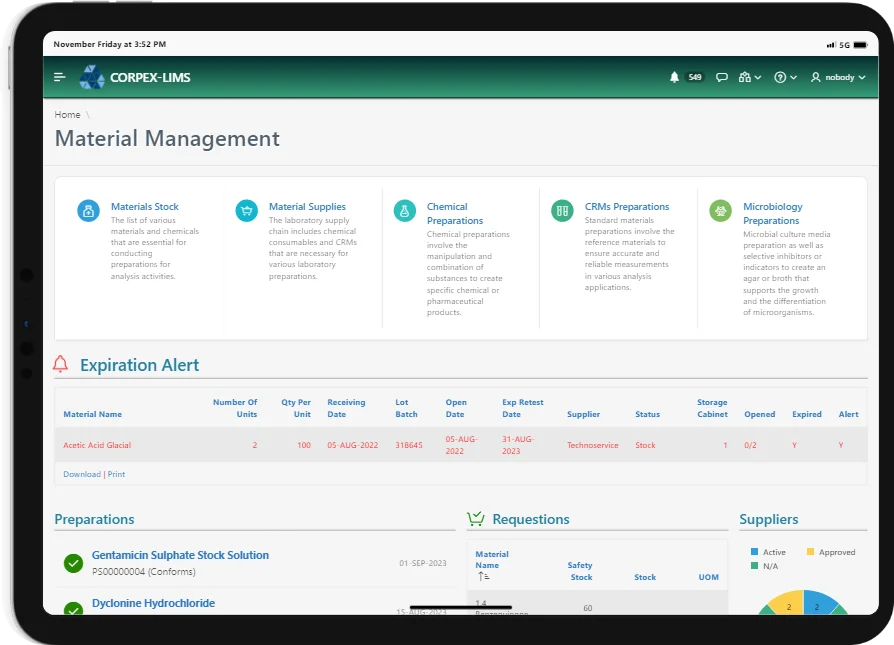894x645 pixels.
Task: Open the notifications bell
Action: coord(674,77)
